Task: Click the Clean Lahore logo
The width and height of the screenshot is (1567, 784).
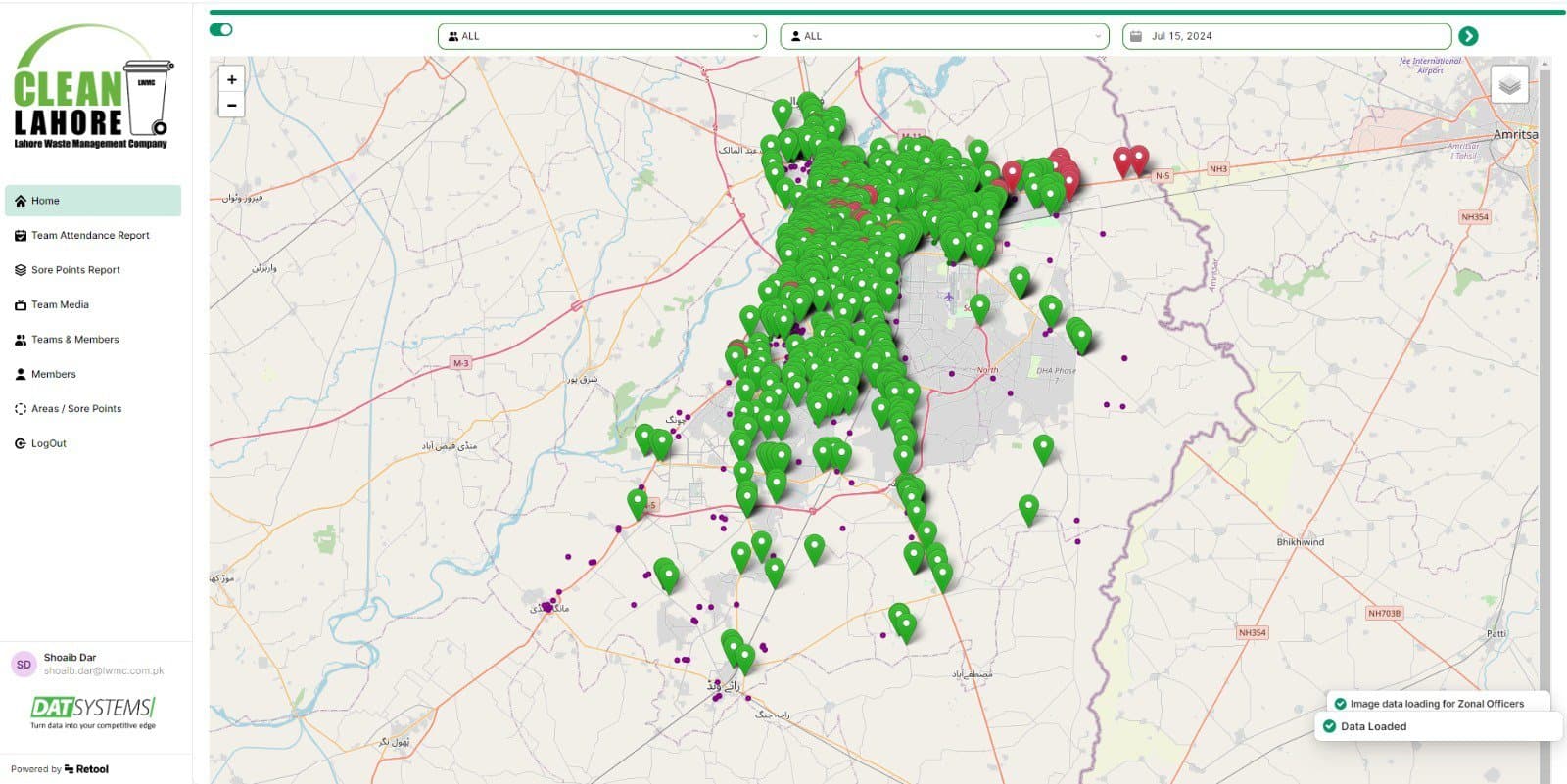Action: point(91,90)
